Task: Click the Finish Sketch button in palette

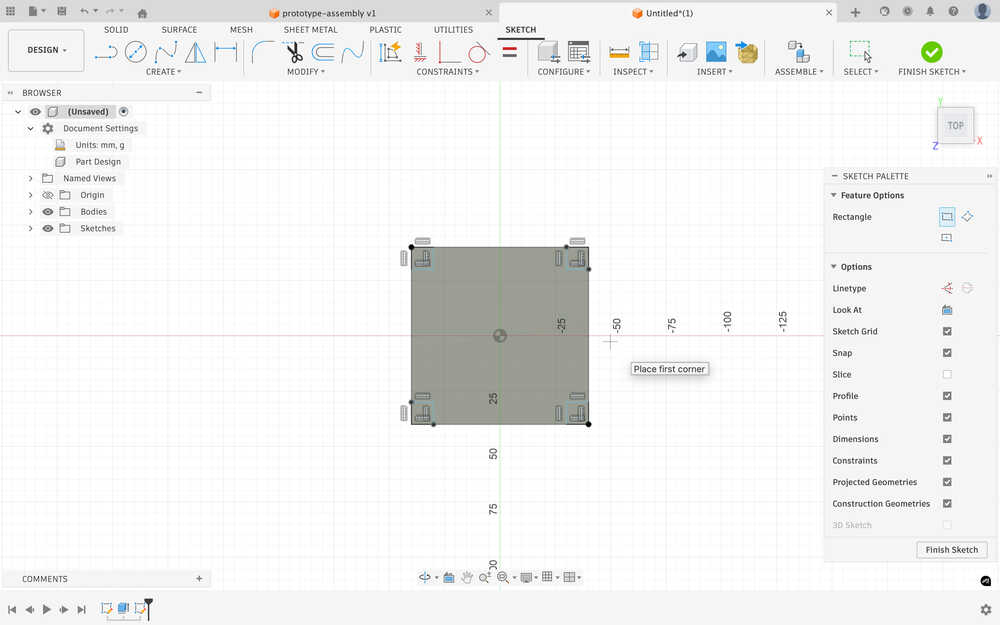Action: pyautogui.click(x=951, y=550)
